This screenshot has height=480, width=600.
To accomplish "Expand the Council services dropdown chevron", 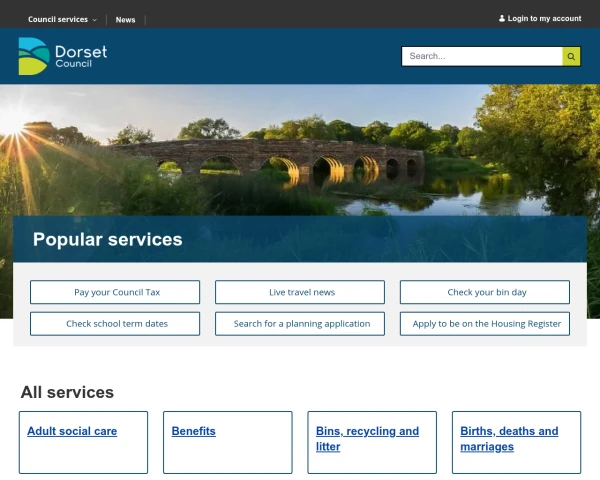I will [95, 20].
